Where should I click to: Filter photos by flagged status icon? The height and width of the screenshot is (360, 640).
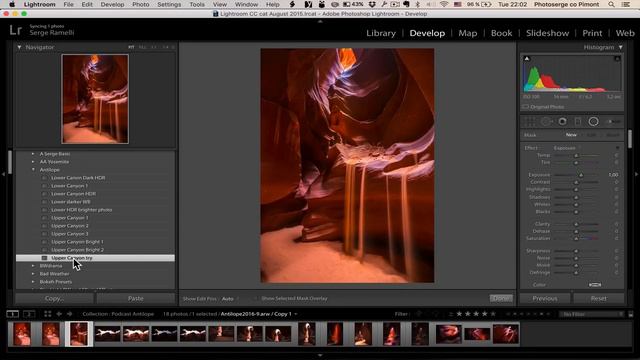click(419, 314)
